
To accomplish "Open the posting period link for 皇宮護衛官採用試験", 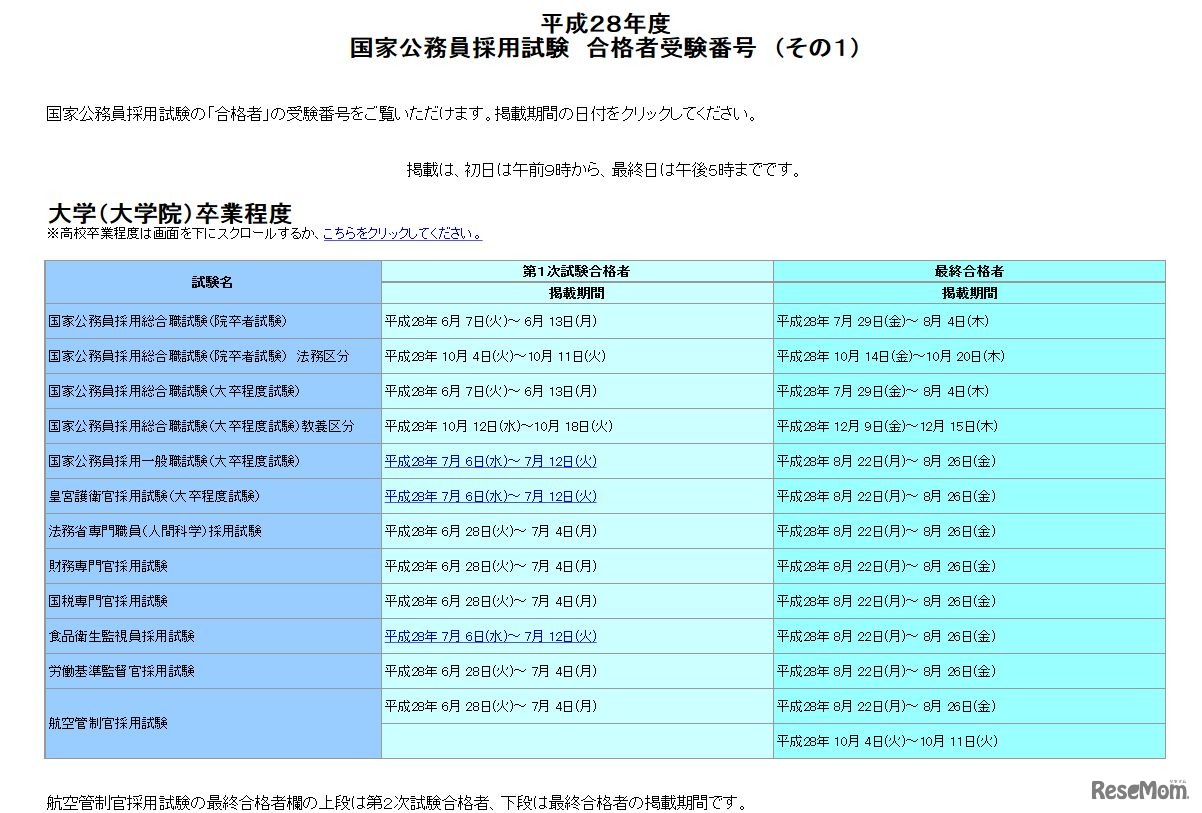I will click(x=488, y=496).
